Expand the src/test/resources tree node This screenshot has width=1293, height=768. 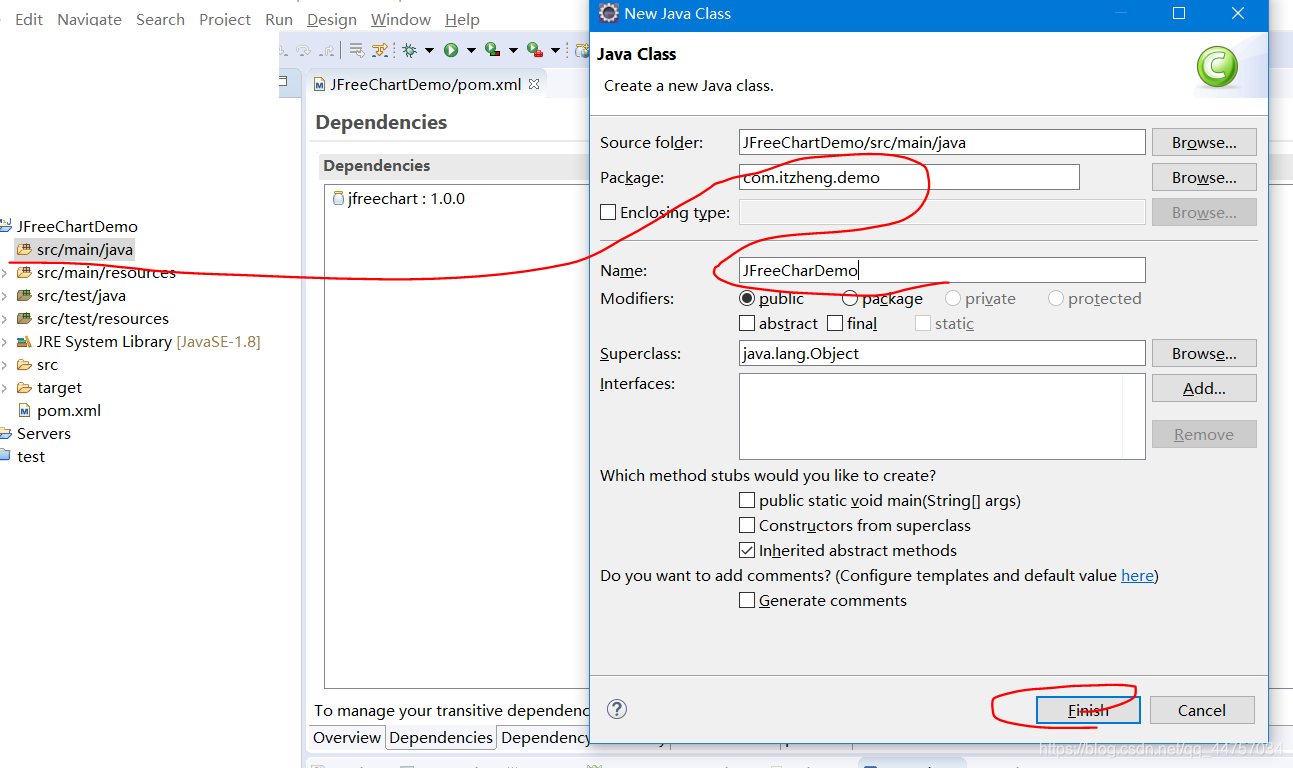click(5, 318)
